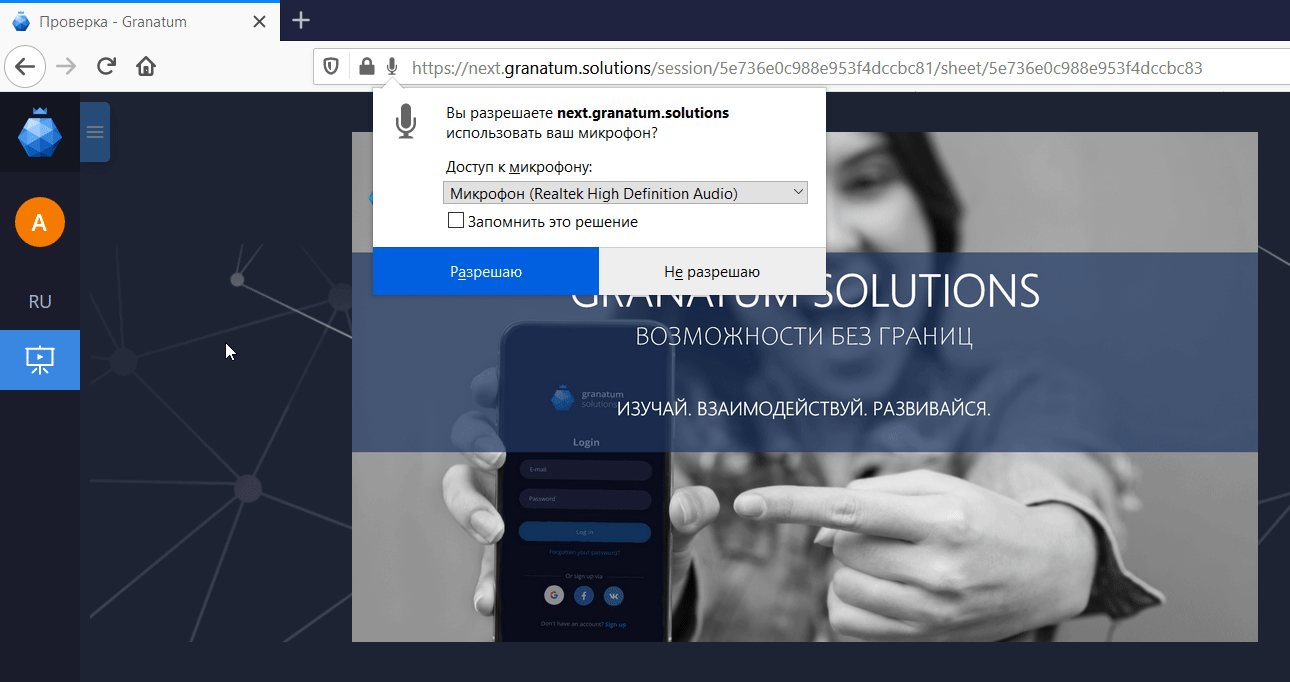Open the hamburger menu panel toggle
Screen dimensions: 1290x682
point(95,131)
